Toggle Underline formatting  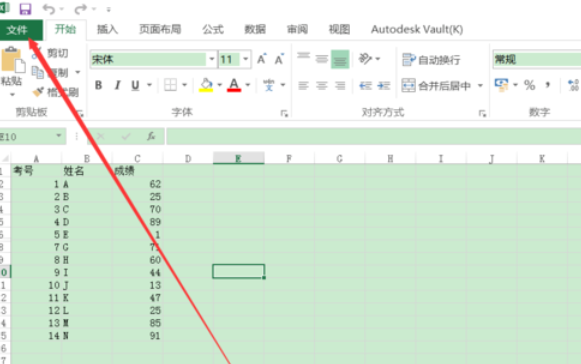(135, 85)
